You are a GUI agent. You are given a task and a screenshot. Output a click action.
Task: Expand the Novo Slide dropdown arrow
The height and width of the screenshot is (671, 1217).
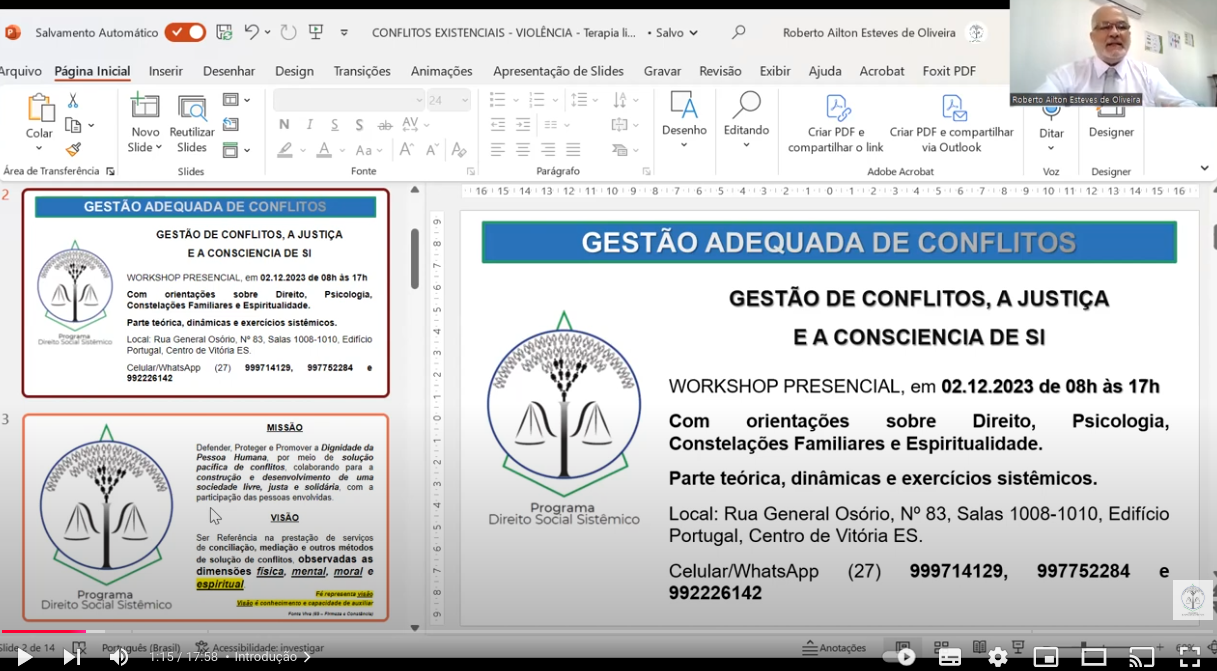[x=160, y=147]
